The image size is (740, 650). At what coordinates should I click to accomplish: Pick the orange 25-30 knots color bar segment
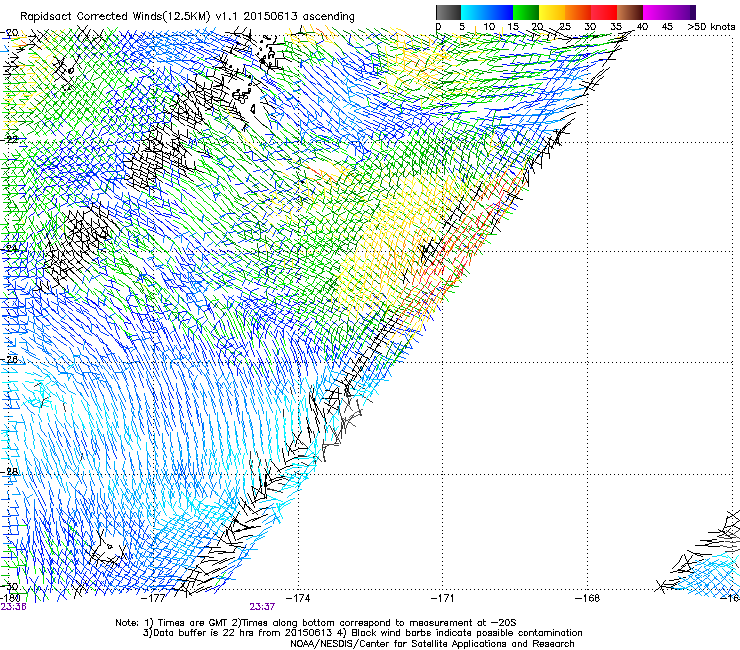[578, 12]
